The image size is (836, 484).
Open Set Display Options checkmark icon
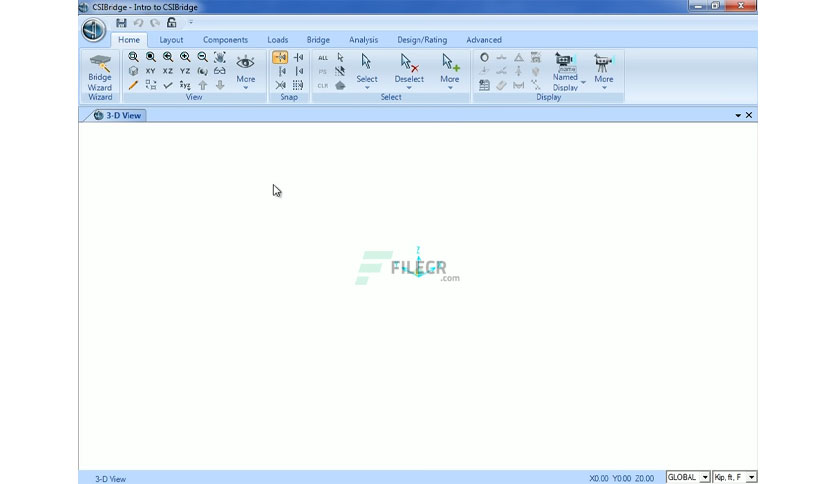pyautogui.click(x=168, y=85)
